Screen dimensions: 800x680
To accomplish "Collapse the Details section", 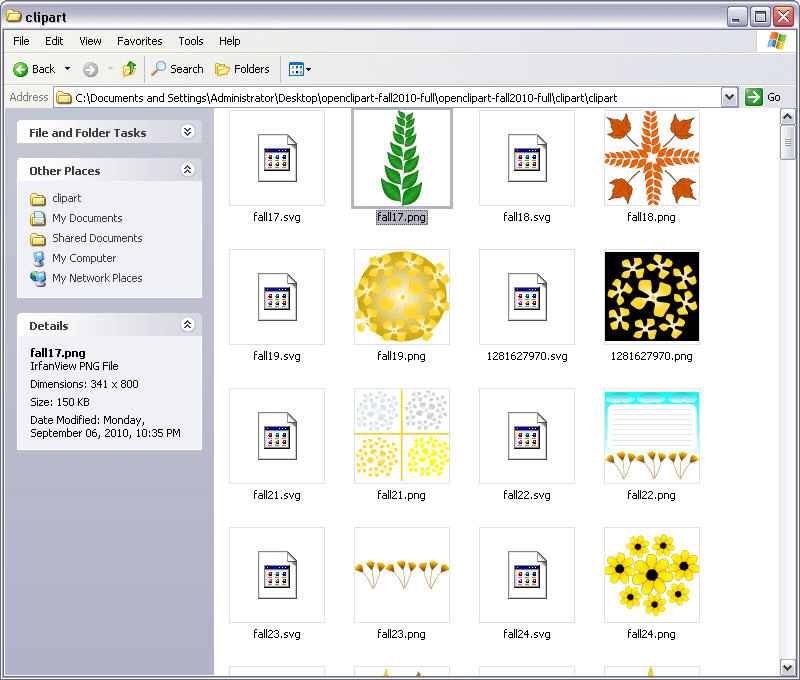I will pyautogui.click(x=187, y=325).
